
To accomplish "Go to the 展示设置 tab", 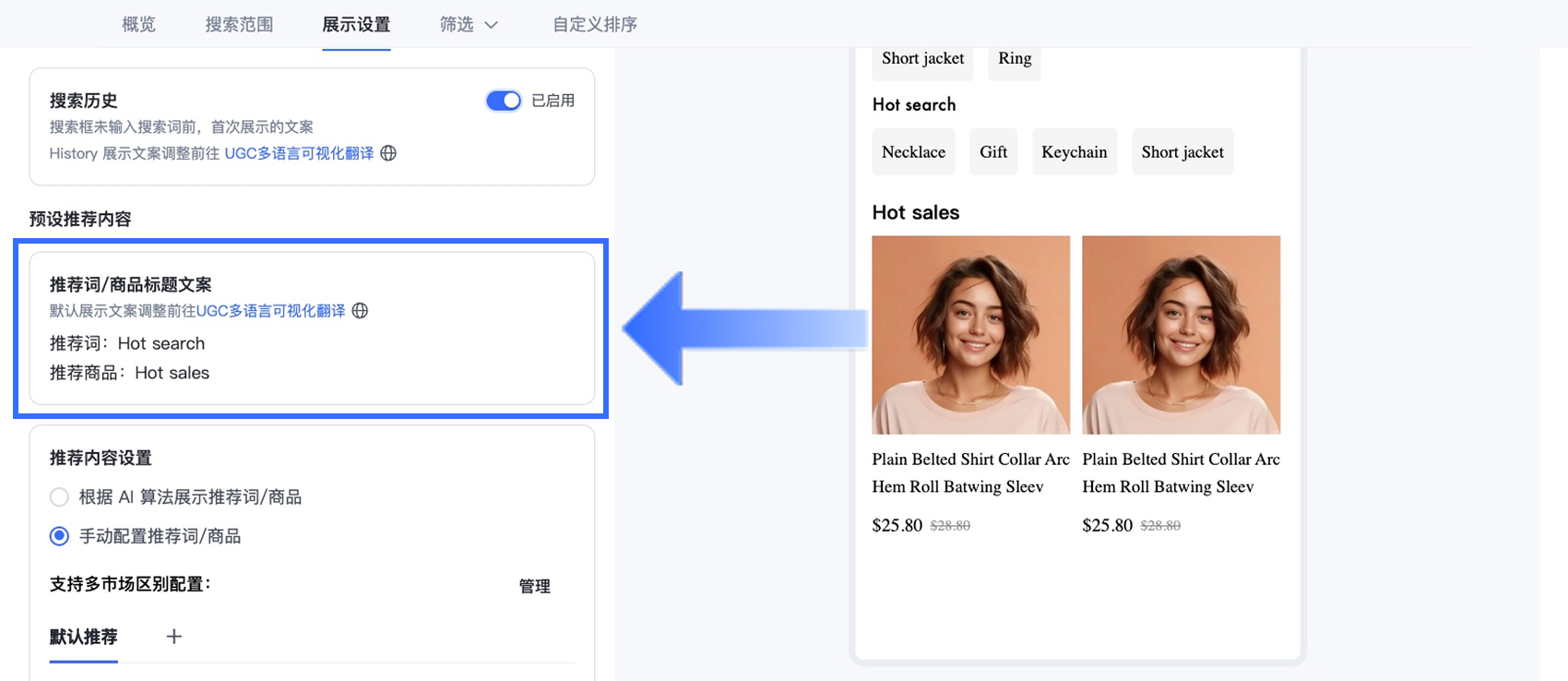I will [x=356, y=25].
